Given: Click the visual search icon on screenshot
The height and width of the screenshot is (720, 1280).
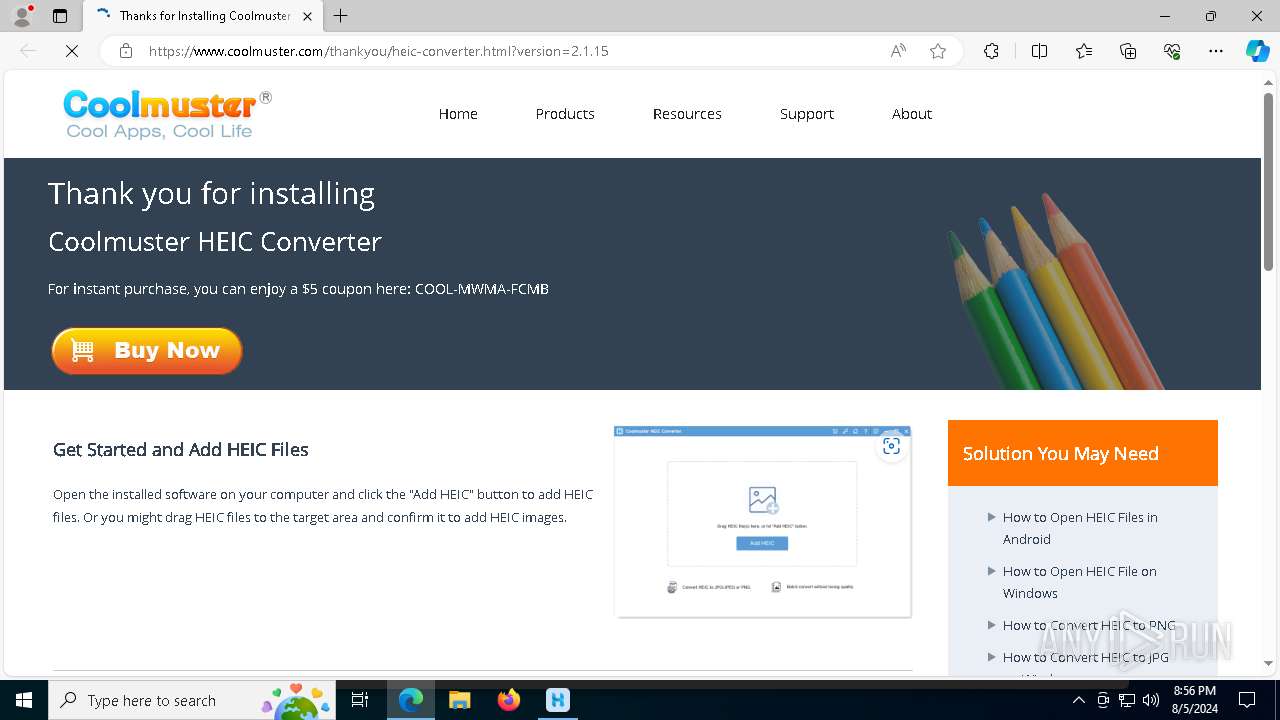Looking at the screenshot, I should pyautogui.click(x=891, y=446).
